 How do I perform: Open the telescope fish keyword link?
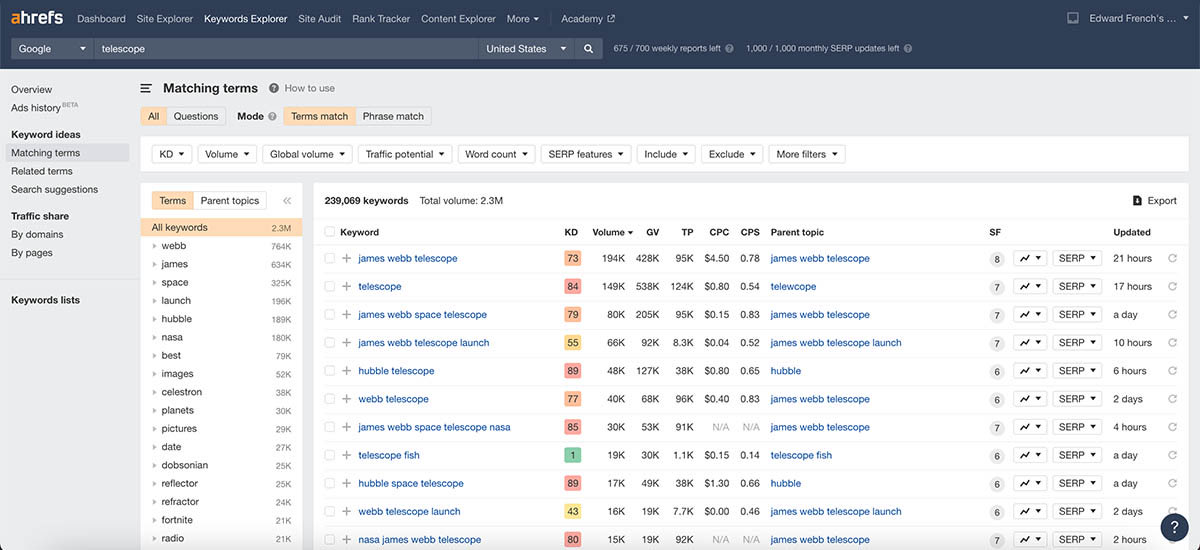[x=389, y=455]
